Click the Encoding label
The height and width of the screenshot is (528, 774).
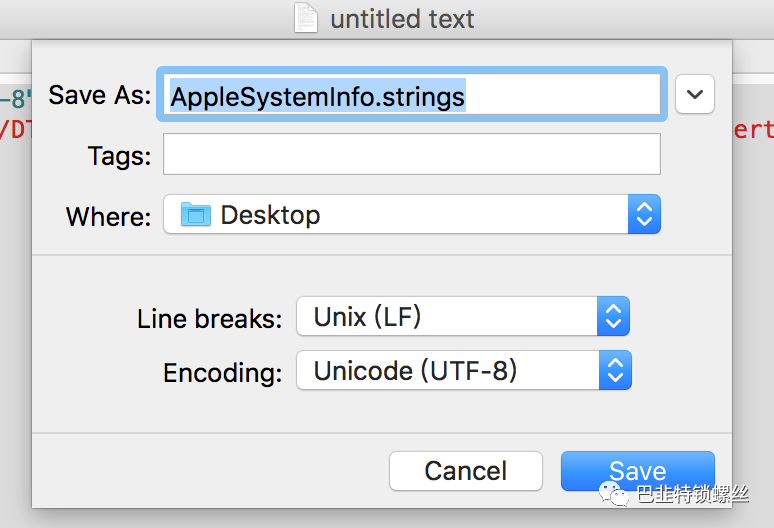223,373
